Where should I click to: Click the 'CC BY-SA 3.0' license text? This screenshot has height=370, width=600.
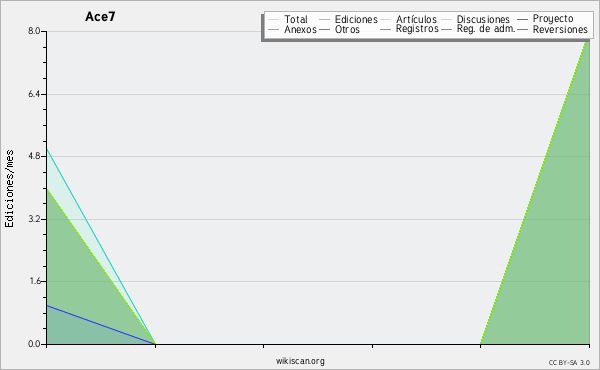[569, 362]
